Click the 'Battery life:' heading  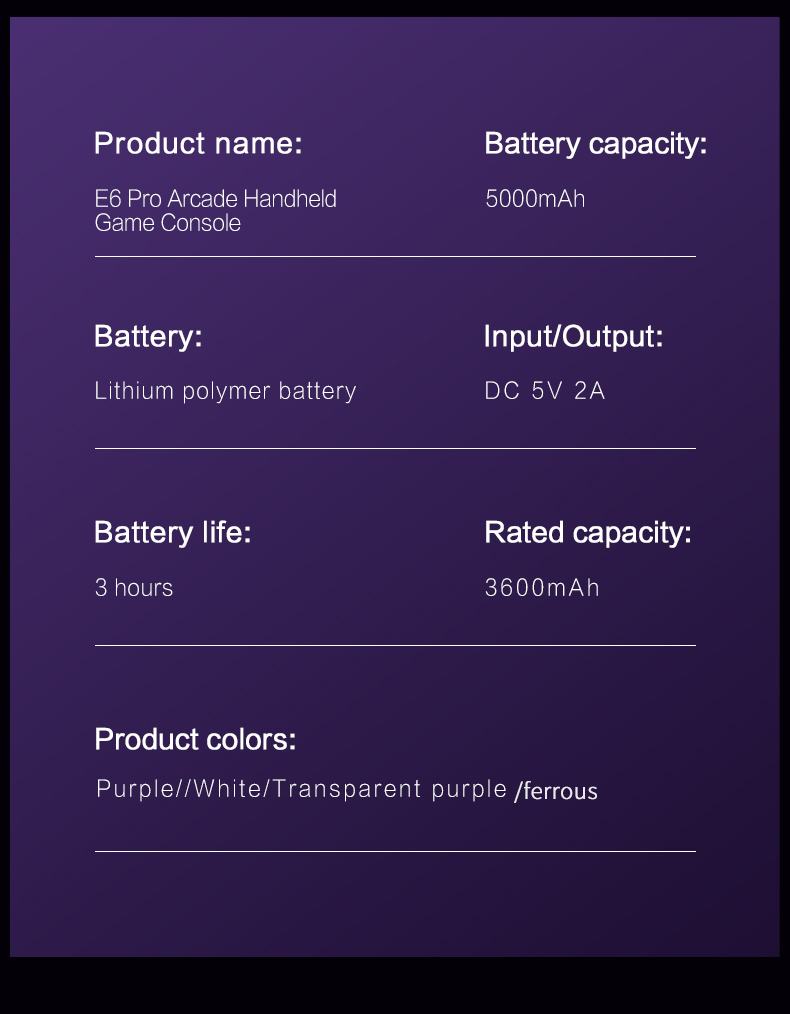click(173, 533)
